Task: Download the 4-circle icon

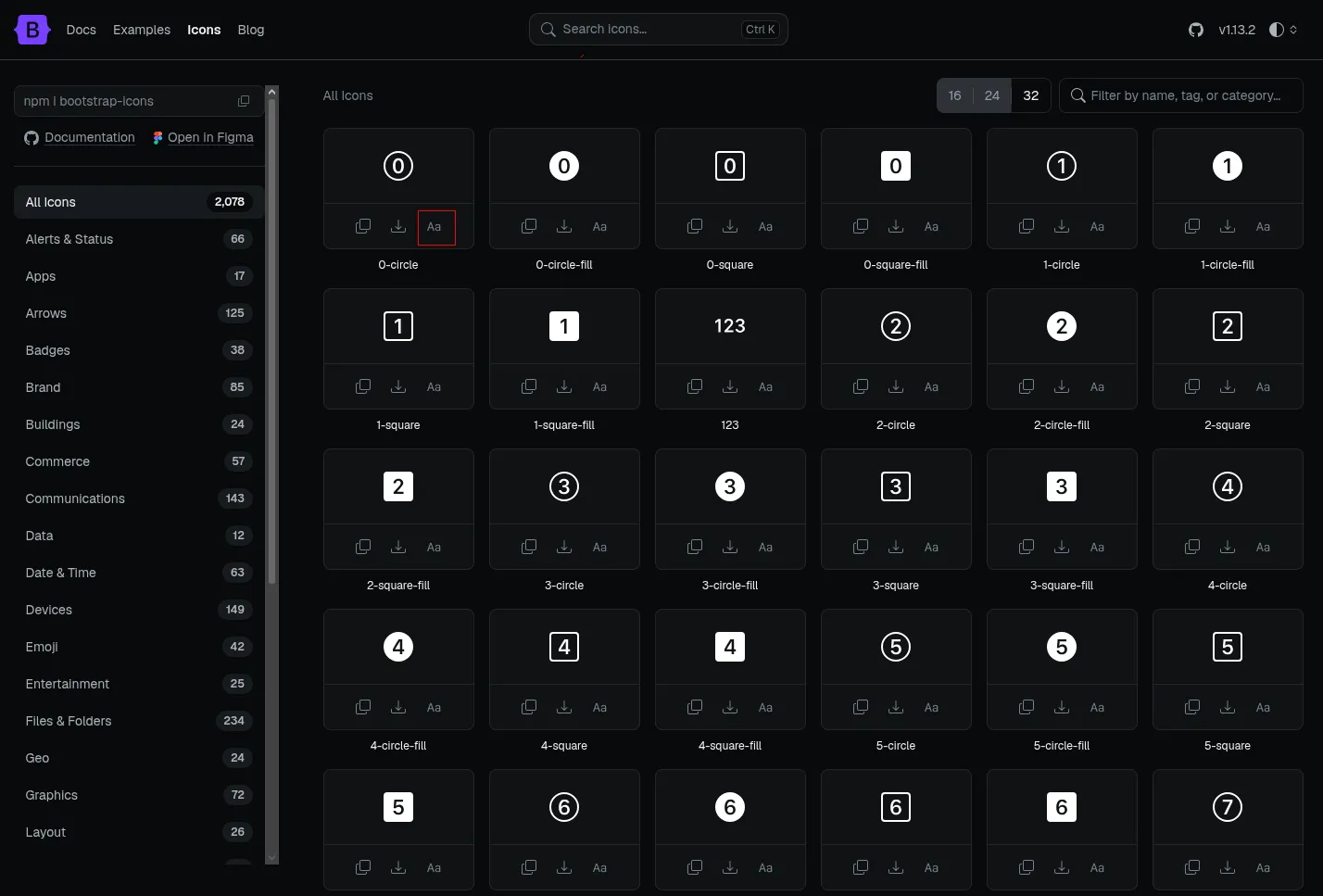Action: tap(1228, 548)
